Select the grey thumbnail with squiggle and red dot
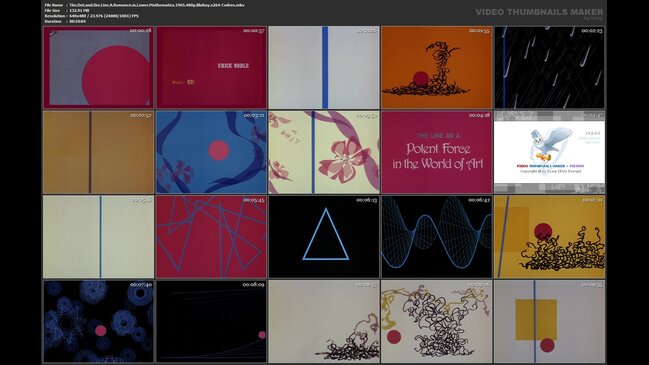Viewport: 649px width, 365px height. pos(437,322)
